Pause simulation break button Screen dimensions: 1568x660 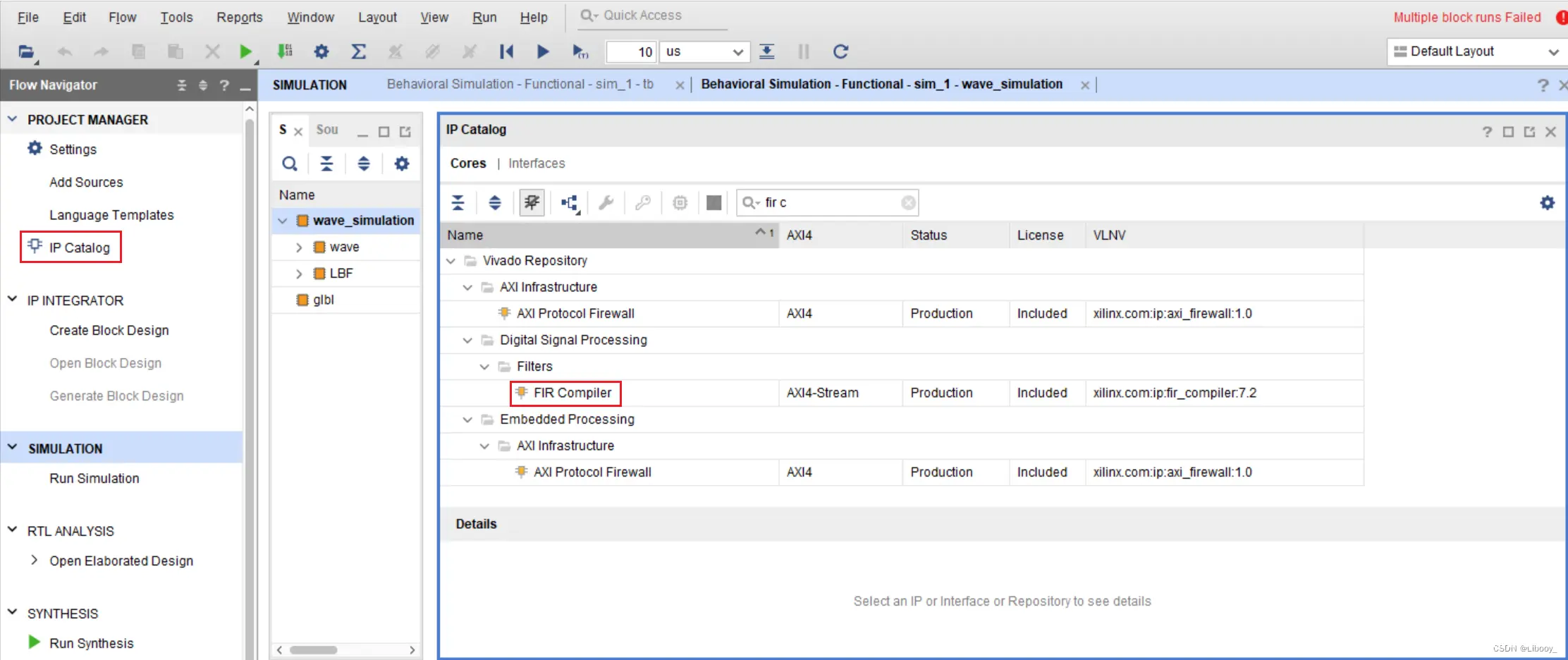click(804, 51)
